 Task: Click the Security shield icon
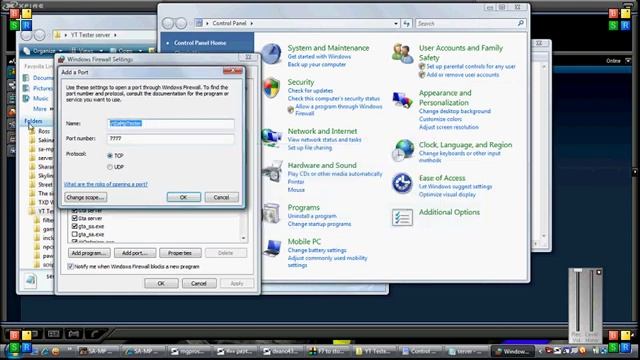pyautogui.click(x=271, y=88)
